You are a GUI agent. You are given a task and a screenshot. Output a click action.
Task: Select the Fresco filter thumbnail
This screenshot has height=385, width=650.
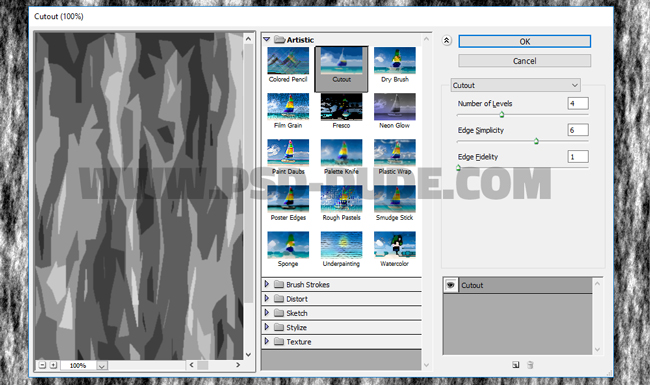coord(341,107)
